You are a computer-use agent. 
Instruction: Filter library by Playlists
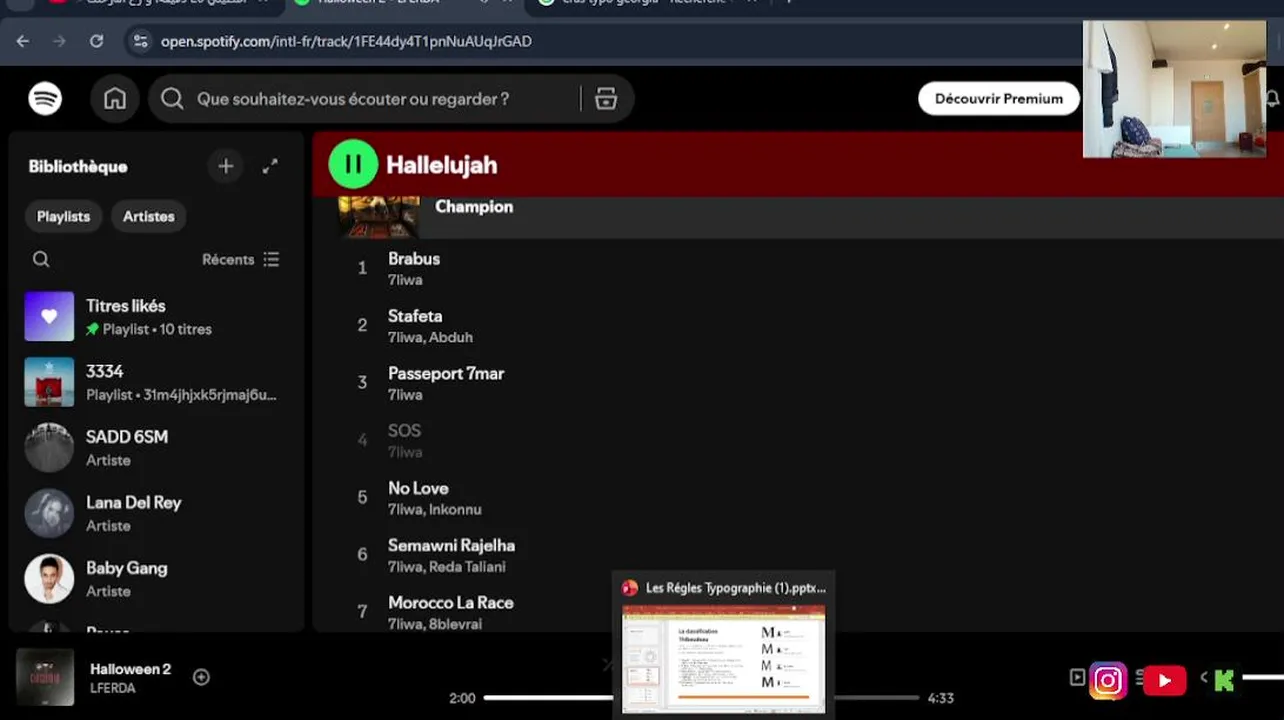point(63,216)
